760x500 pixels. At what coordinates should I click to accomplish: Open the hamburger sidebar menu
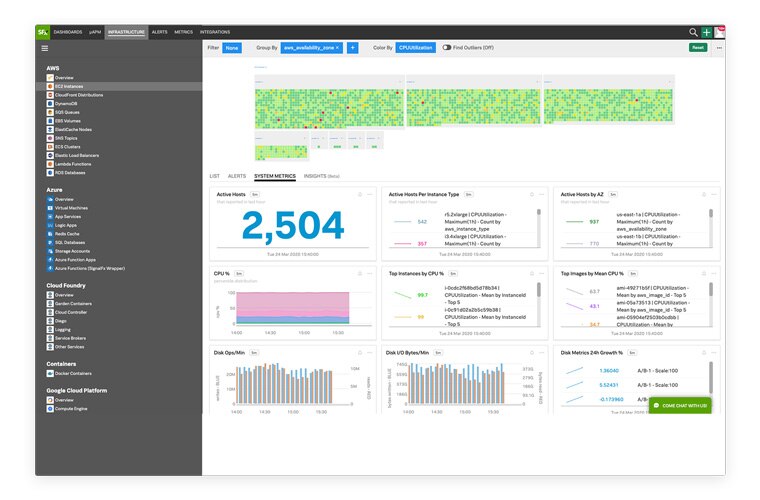(x=44, y=48)
